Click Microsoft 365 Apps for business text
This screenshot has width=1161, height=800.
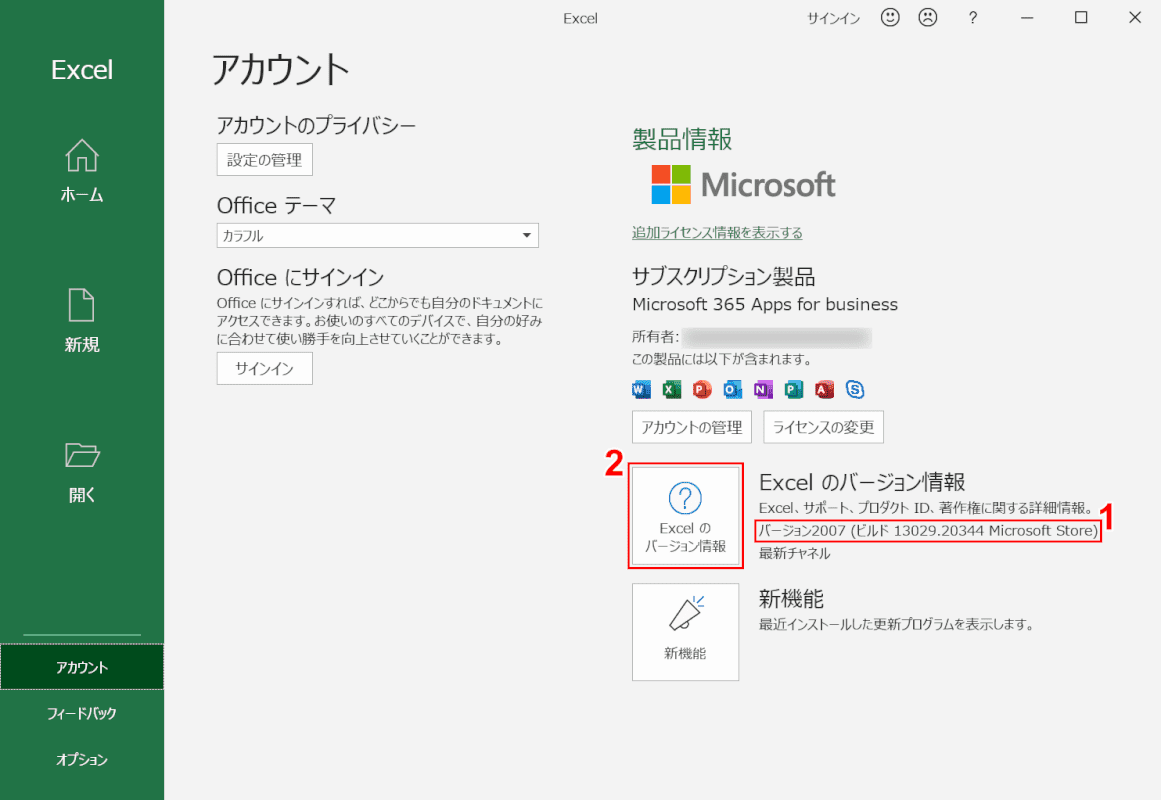(765, 304)
